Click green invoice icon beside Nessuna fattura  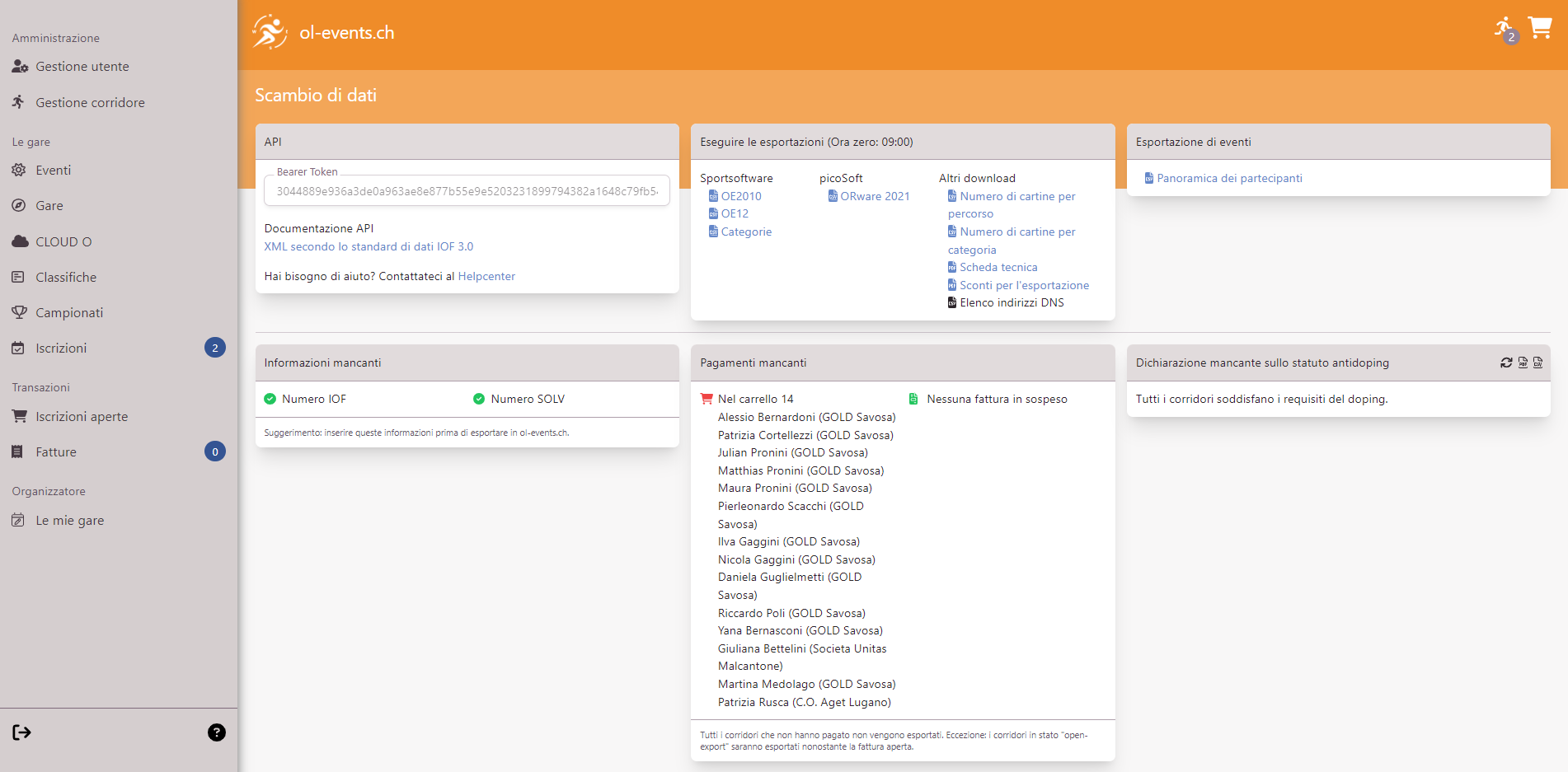click(x=913, y=399)
